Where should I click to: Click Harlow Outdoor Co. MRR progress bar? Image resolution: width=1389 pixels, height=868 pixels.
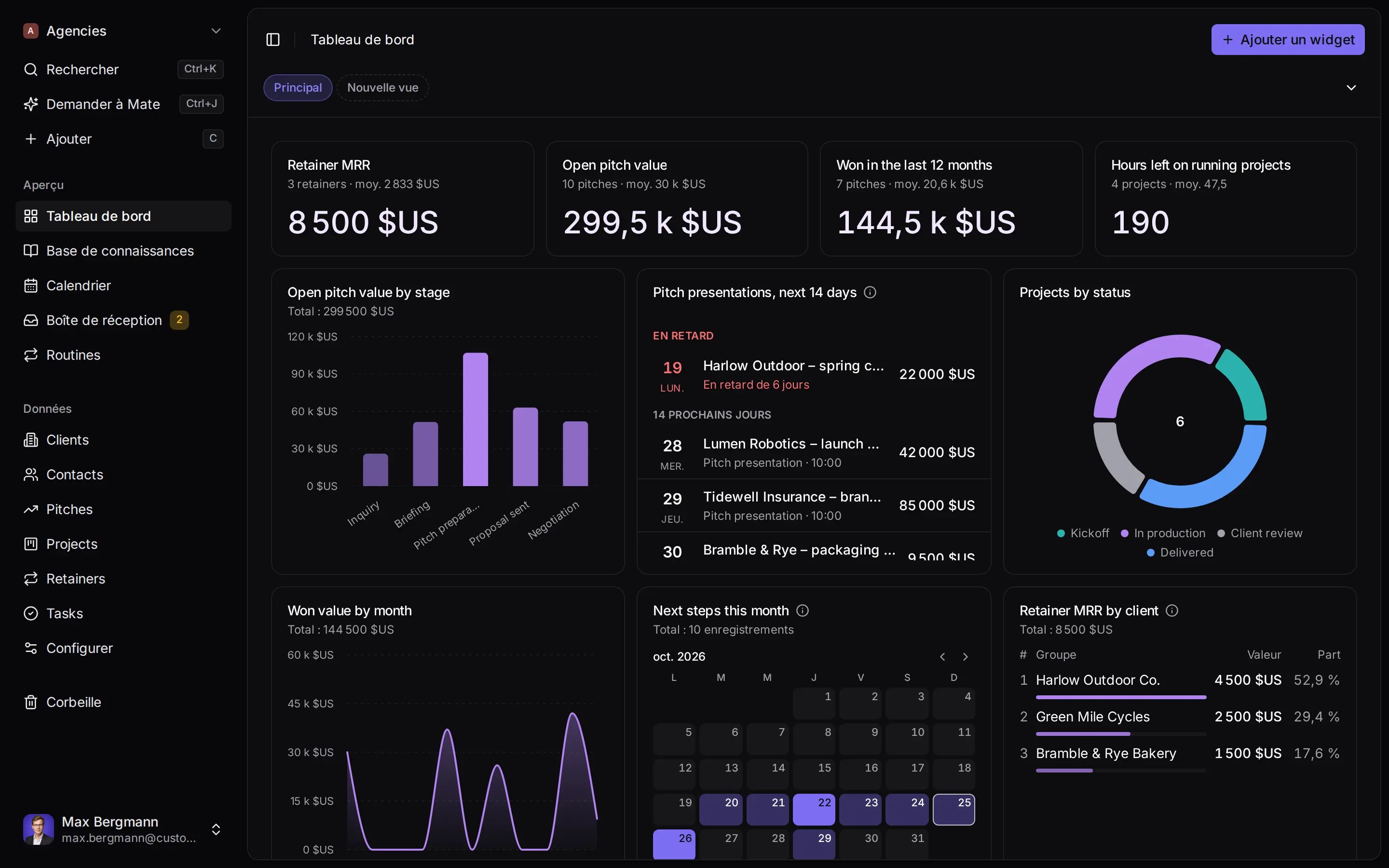tap(1120, 697)
